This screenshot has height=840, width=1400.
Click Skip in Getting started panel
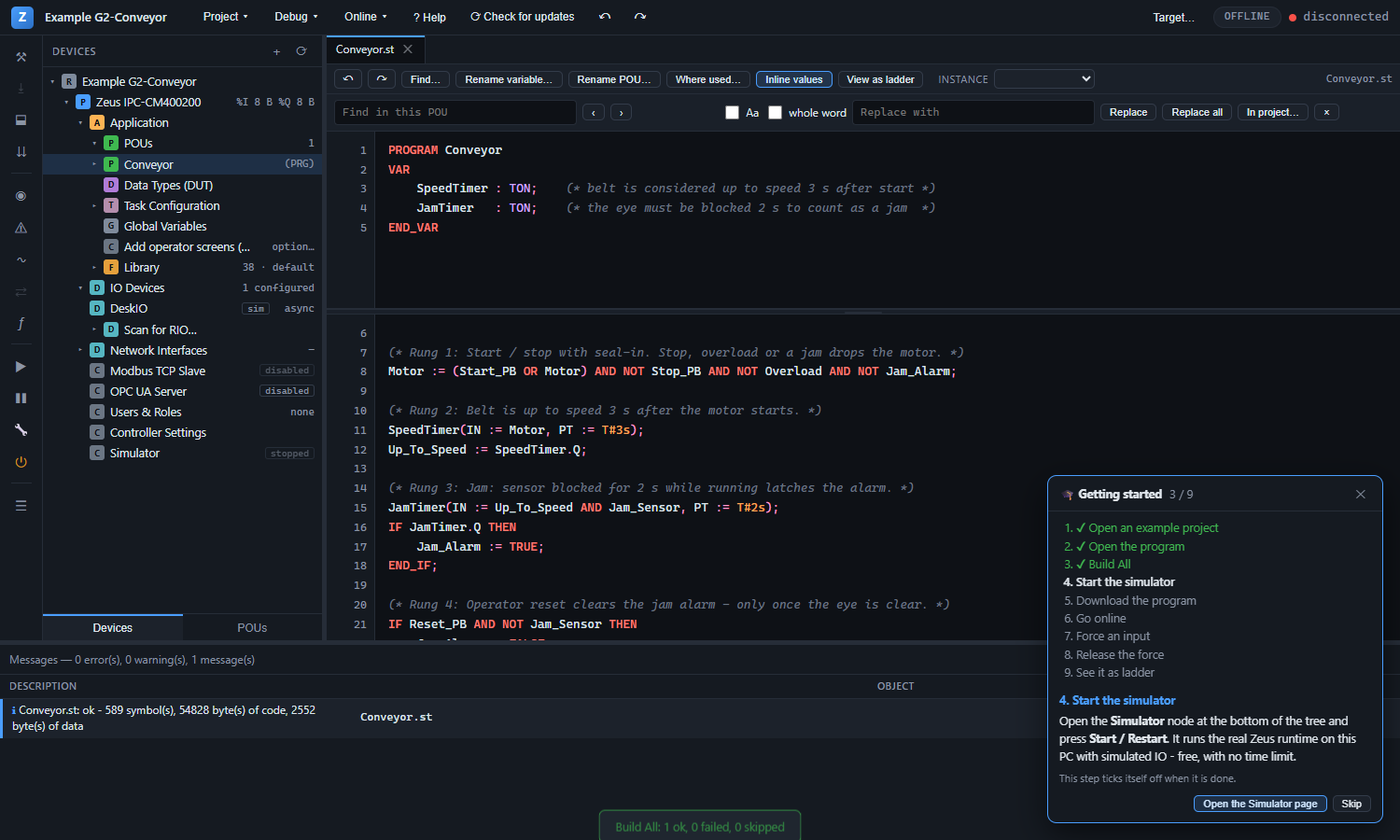point(1351,804)
